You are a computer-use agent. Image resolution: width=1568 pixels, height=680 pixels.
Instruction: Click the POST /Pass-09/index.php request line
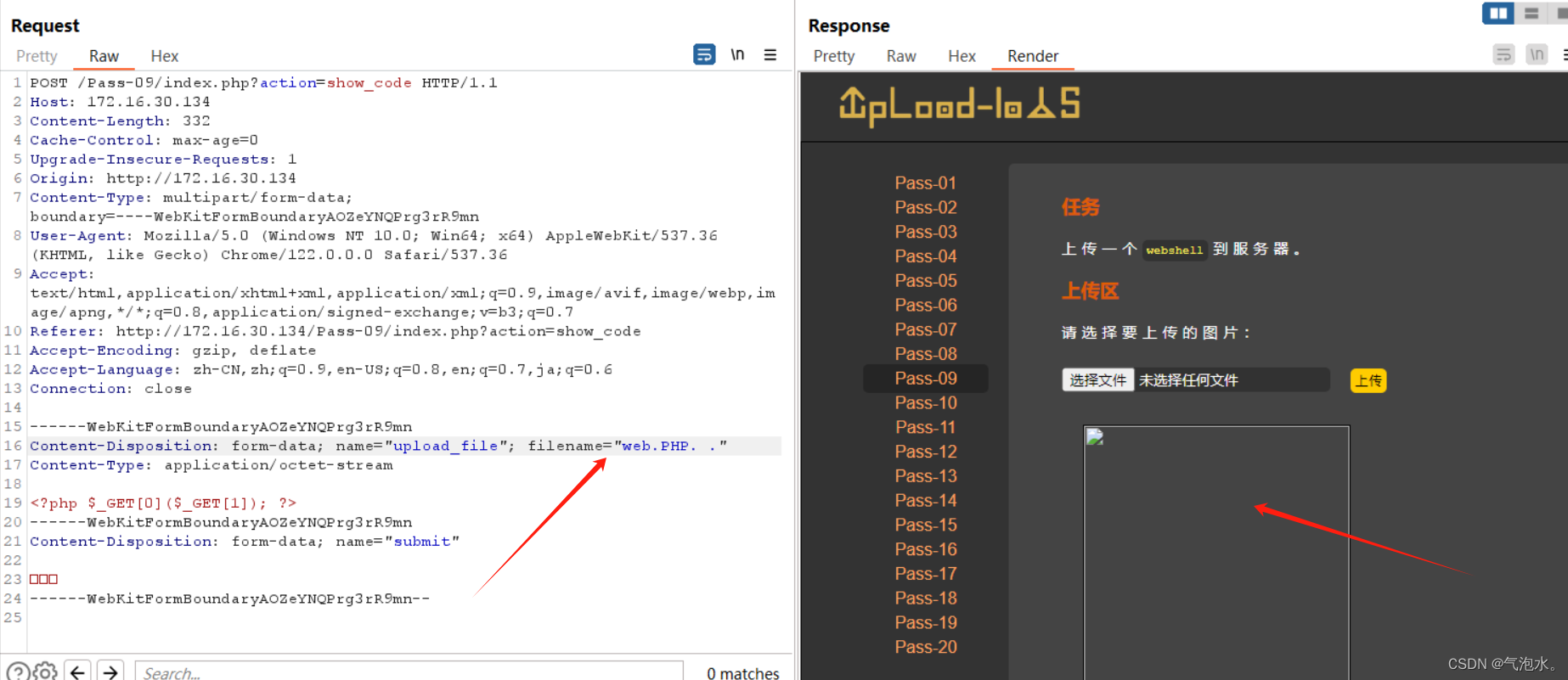pyautogui.click(x=263, y=83)
